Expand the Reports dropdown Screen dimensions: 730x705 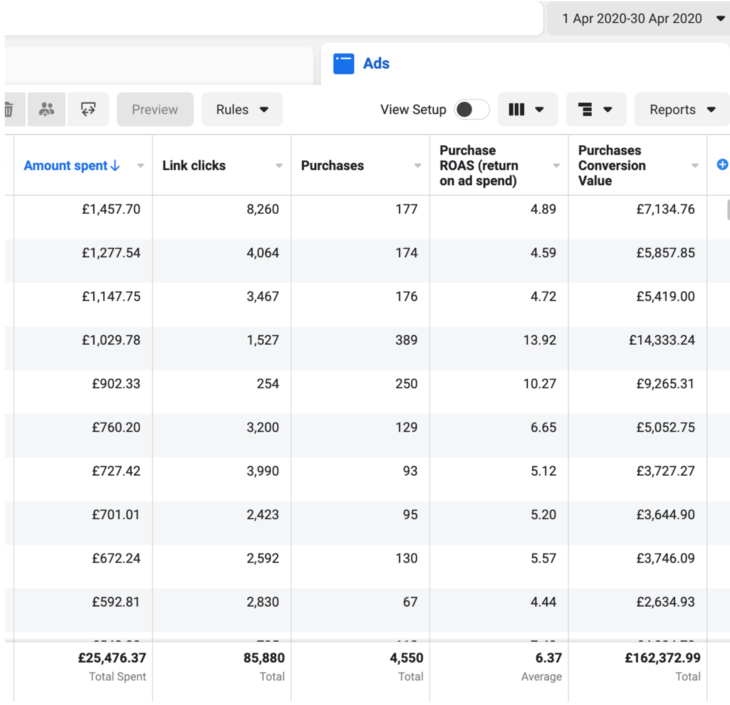tap(682, 109)
